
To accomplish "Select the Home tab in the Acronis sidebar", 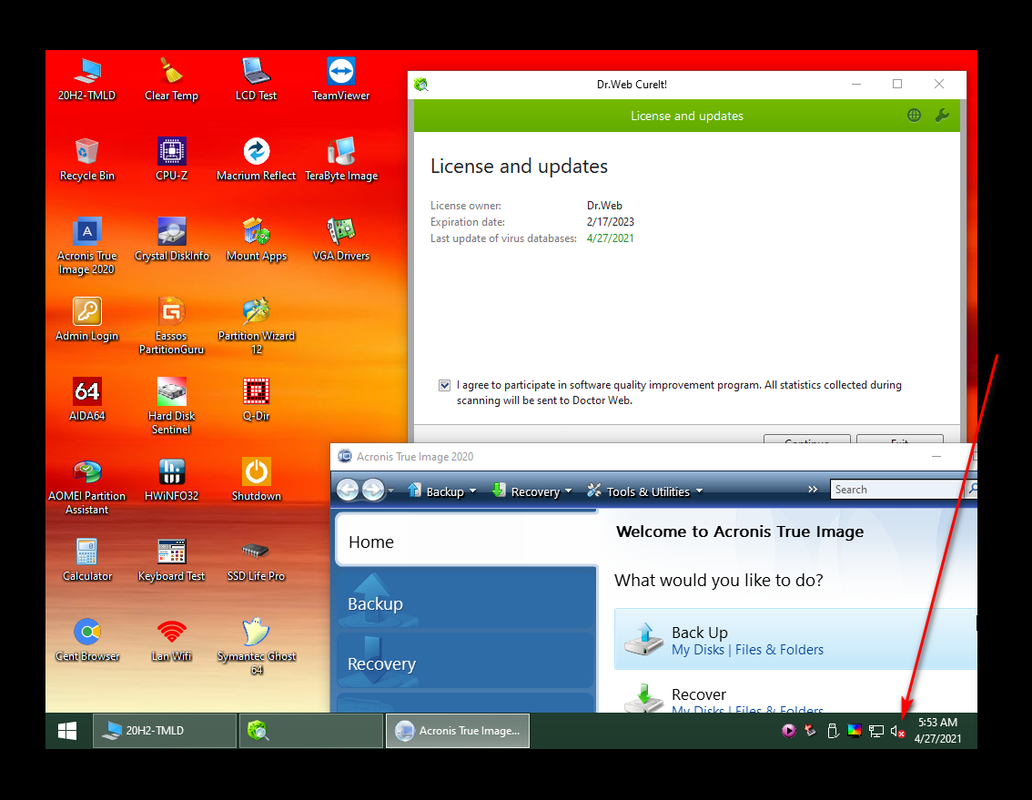I will click(x=467, y=541).
